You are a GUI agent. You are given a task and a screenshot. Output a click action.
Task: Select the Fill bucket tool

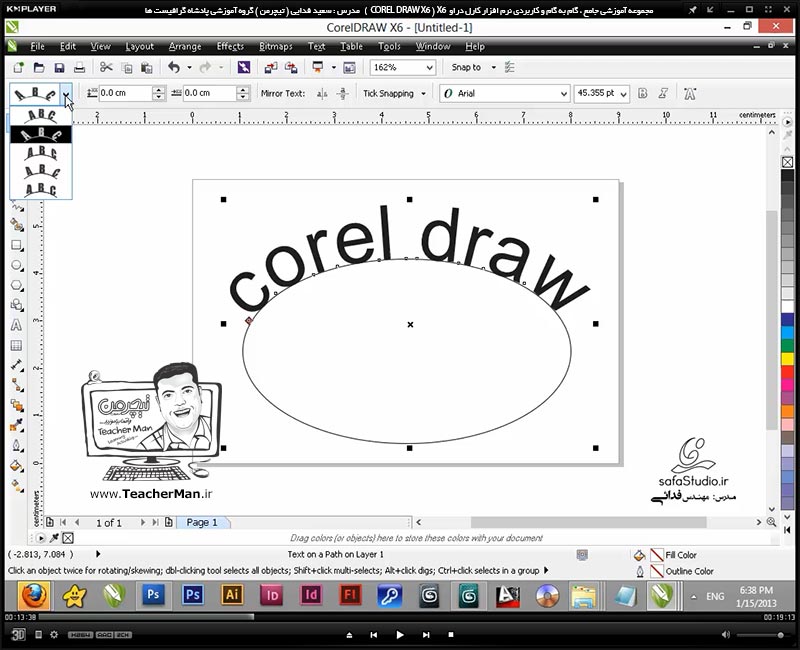17,465
